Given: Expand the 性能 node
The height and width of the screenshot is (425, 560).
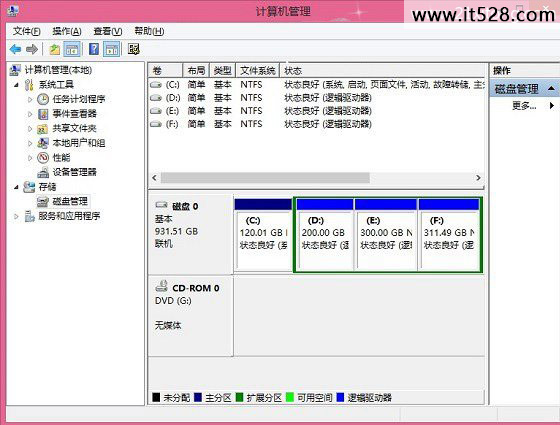Looking at the screenshot, I should click(x=30, y=158).
